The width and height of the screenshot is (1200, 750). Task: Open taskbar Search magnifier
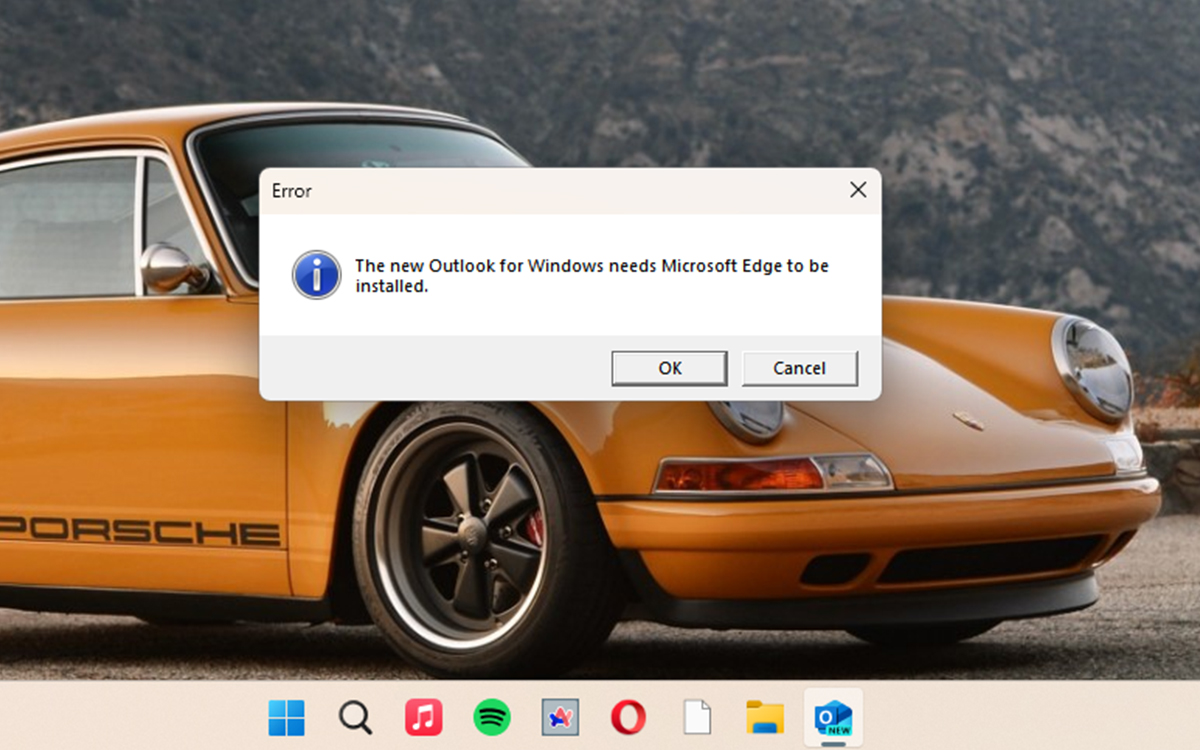(x=355, y=717)
